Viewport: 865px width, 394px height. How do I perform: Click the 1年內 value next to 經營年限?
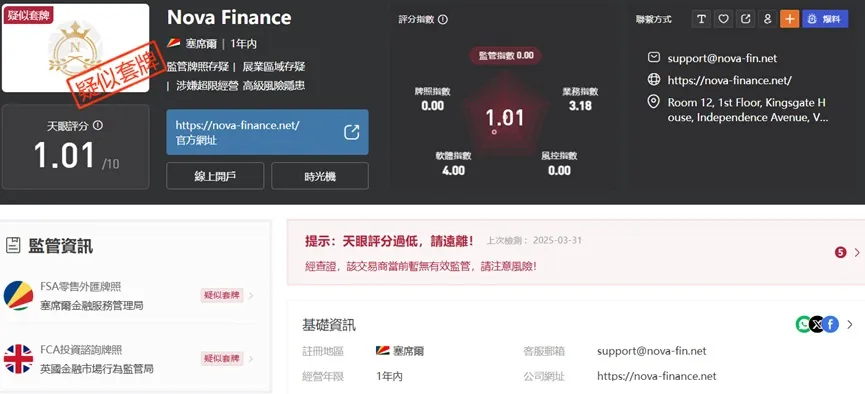point(389,376)
